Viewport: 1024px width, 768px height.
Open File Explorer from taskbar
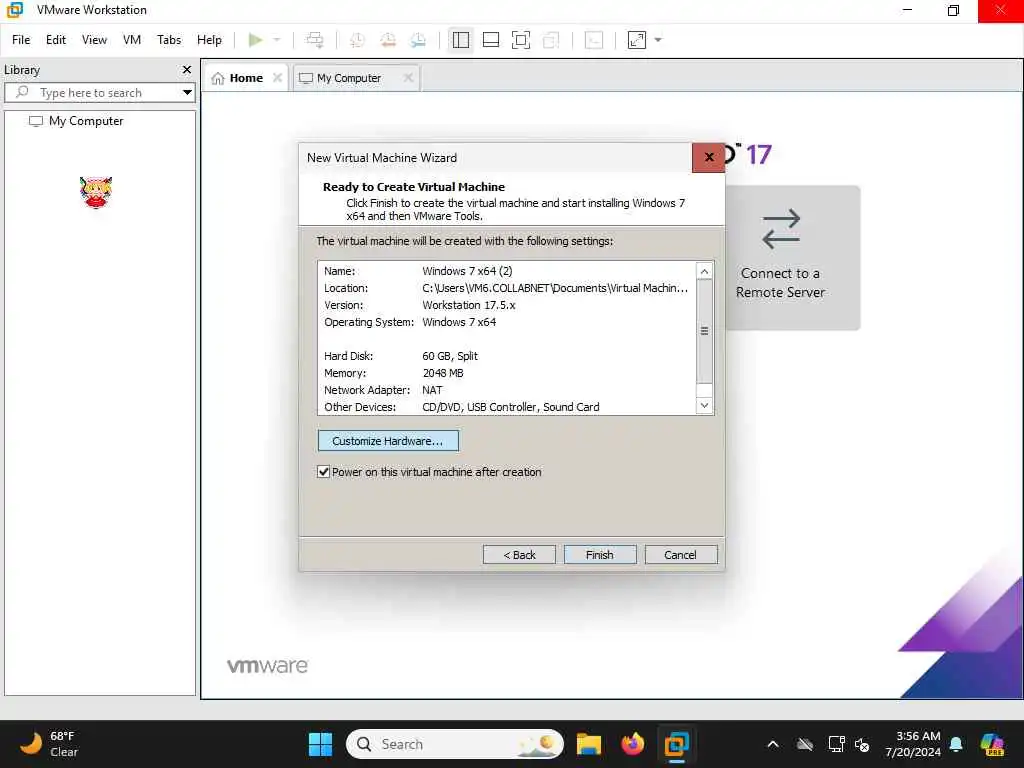tap(588, 744)
